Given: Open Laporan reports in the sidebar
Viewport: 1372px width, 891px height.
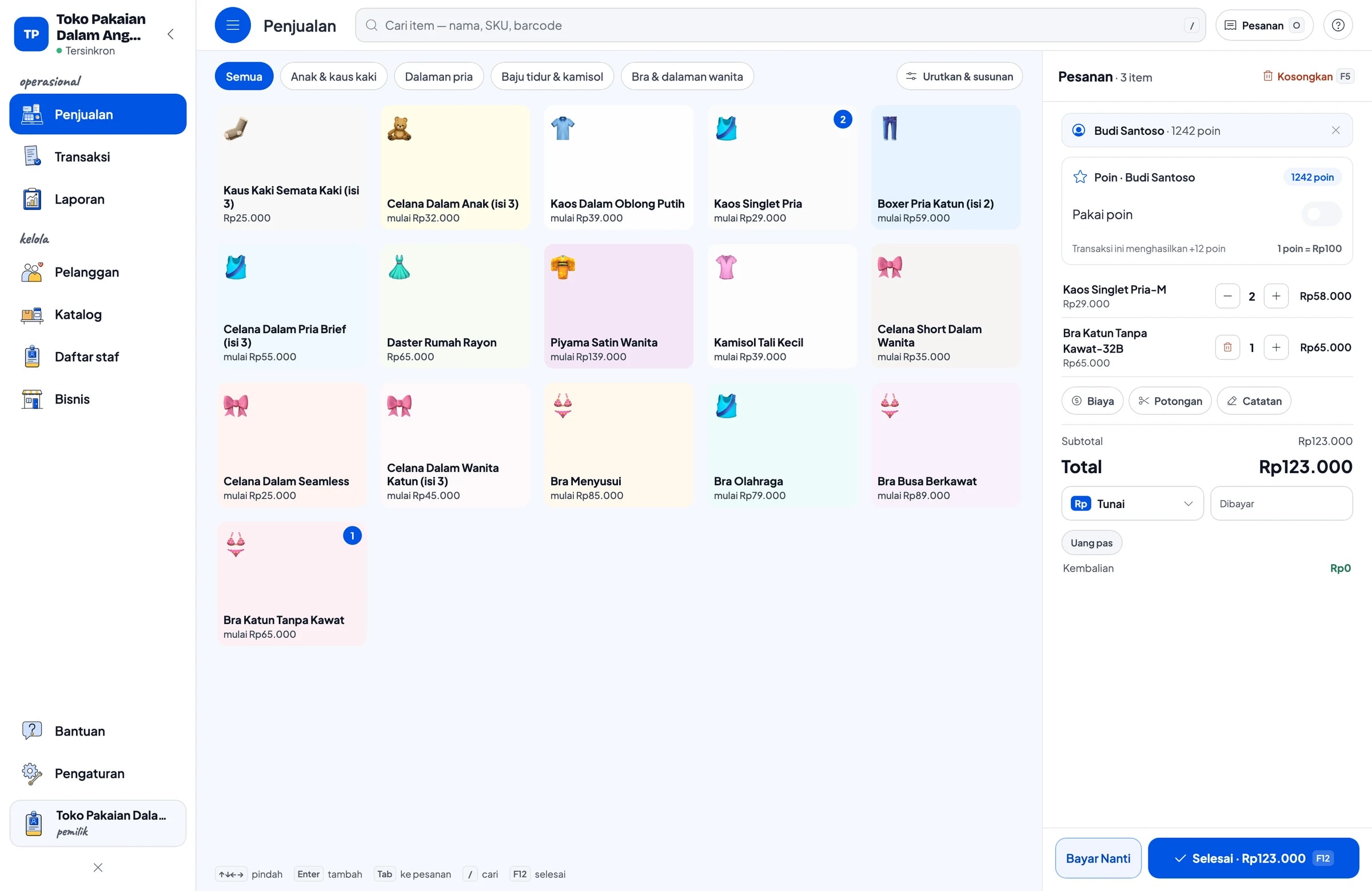Looking at the screenshot, I should coord(97,199).
